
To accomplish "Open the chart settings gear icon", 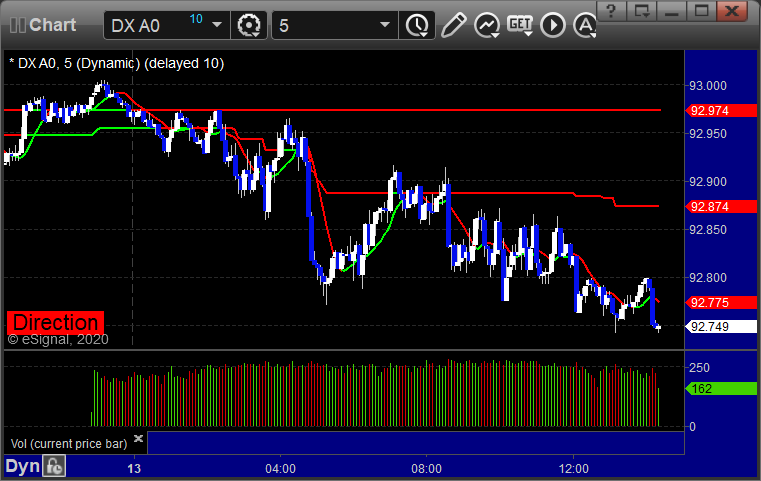I will [x=248, y=25].
